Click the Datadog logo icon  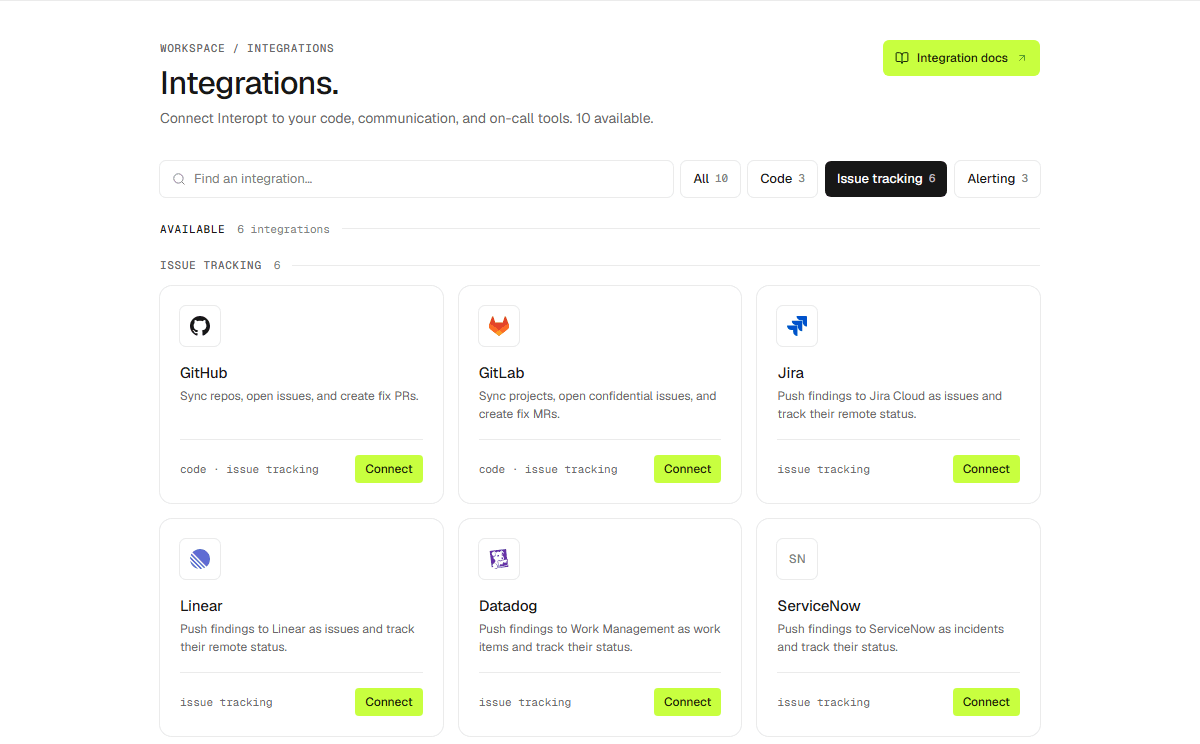coord(499,559)
